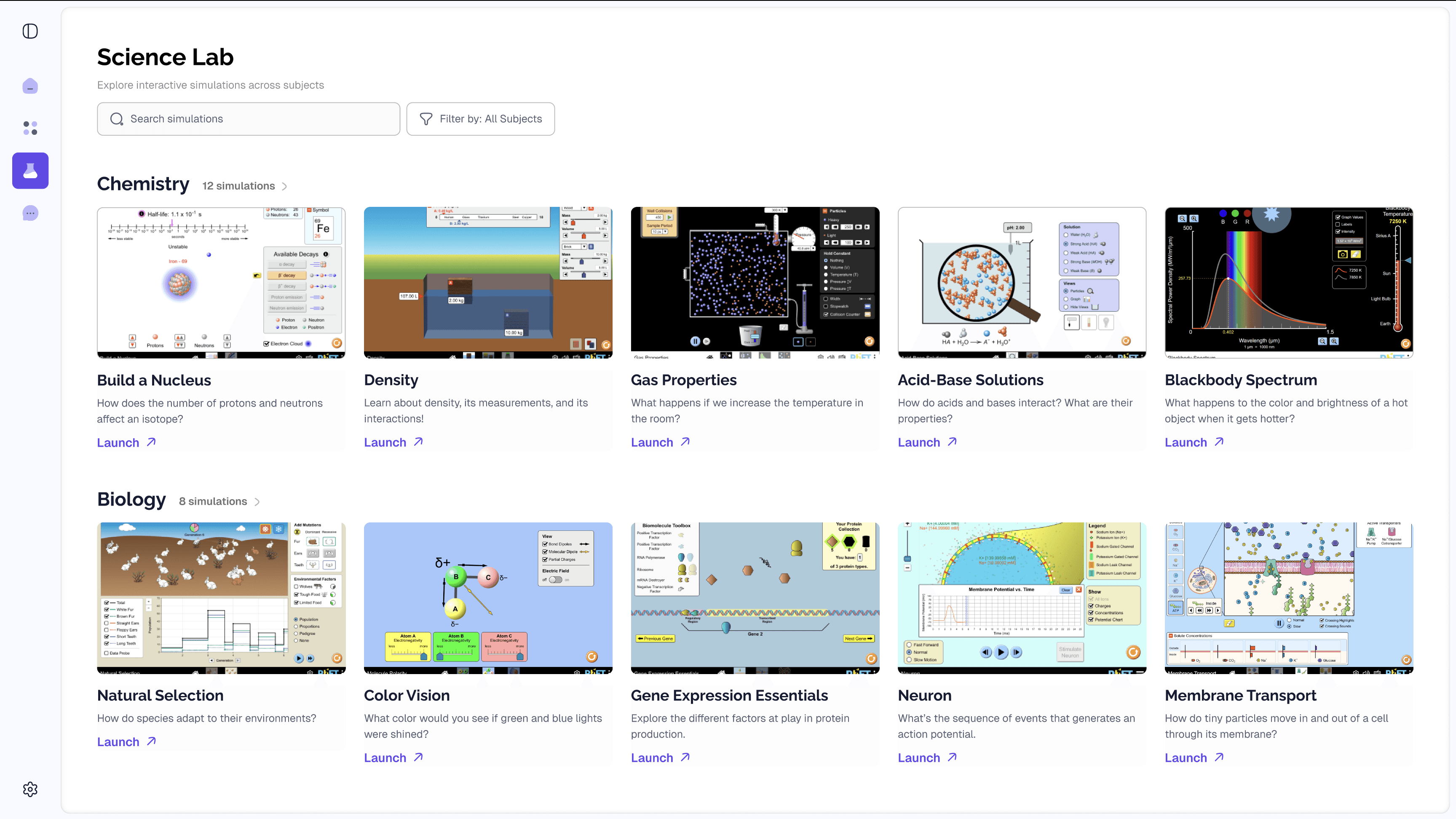Viewport: 1456px width, 819px height.
Task: Open the settings gear icon
Action: tap(30, 789)
